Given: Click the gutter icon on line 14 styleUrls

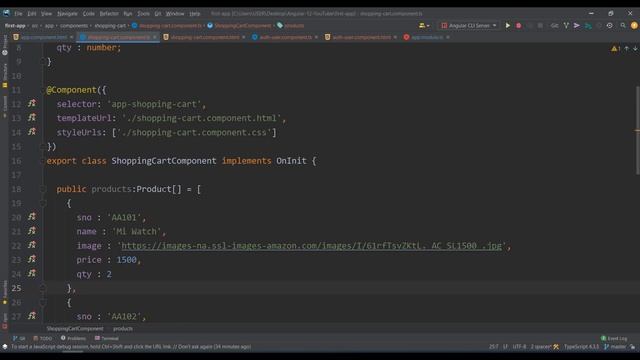Looking at the screenshot, I should [x=32, y=131].
